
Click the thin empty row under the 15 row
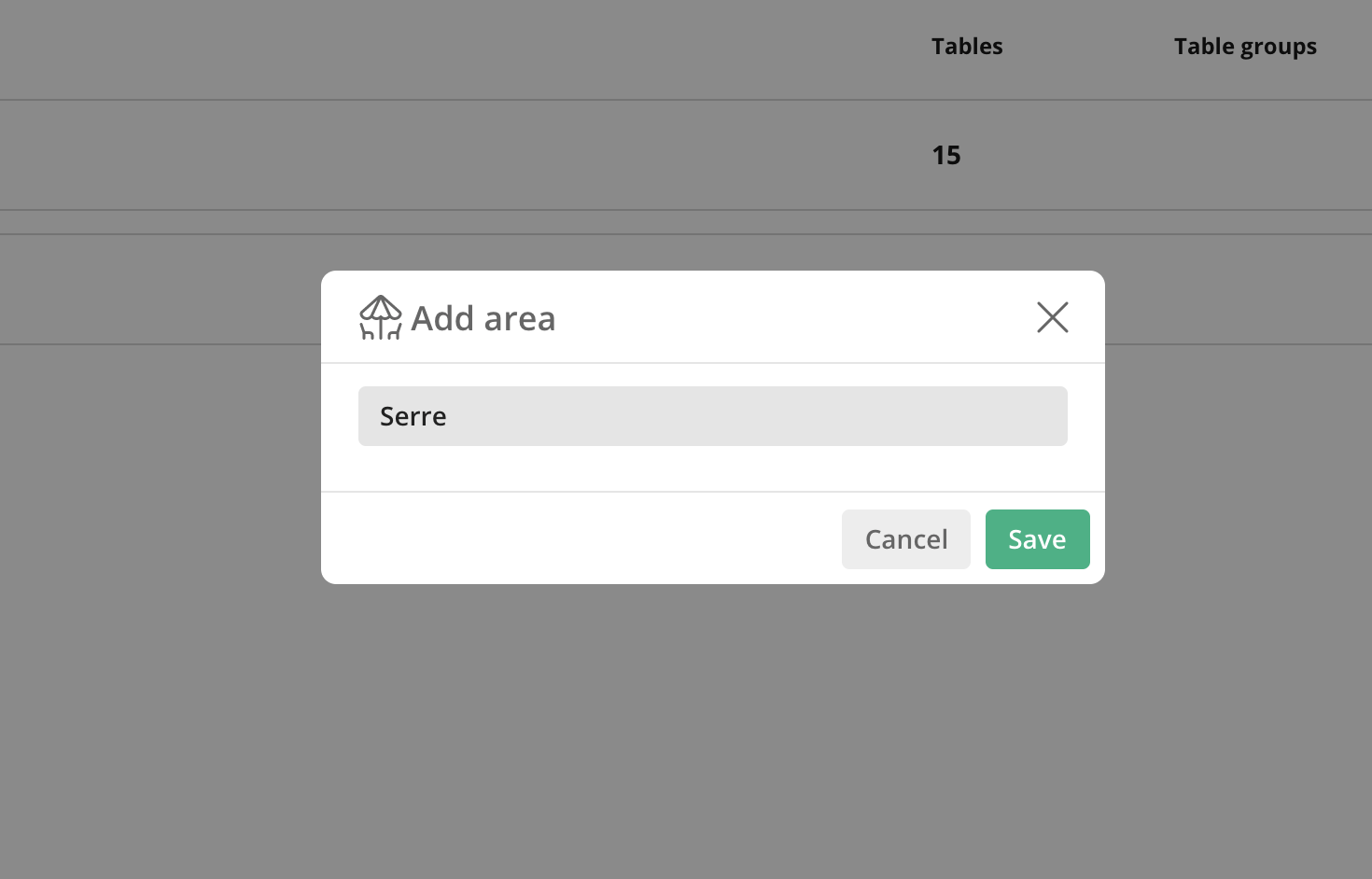[686, 222]
